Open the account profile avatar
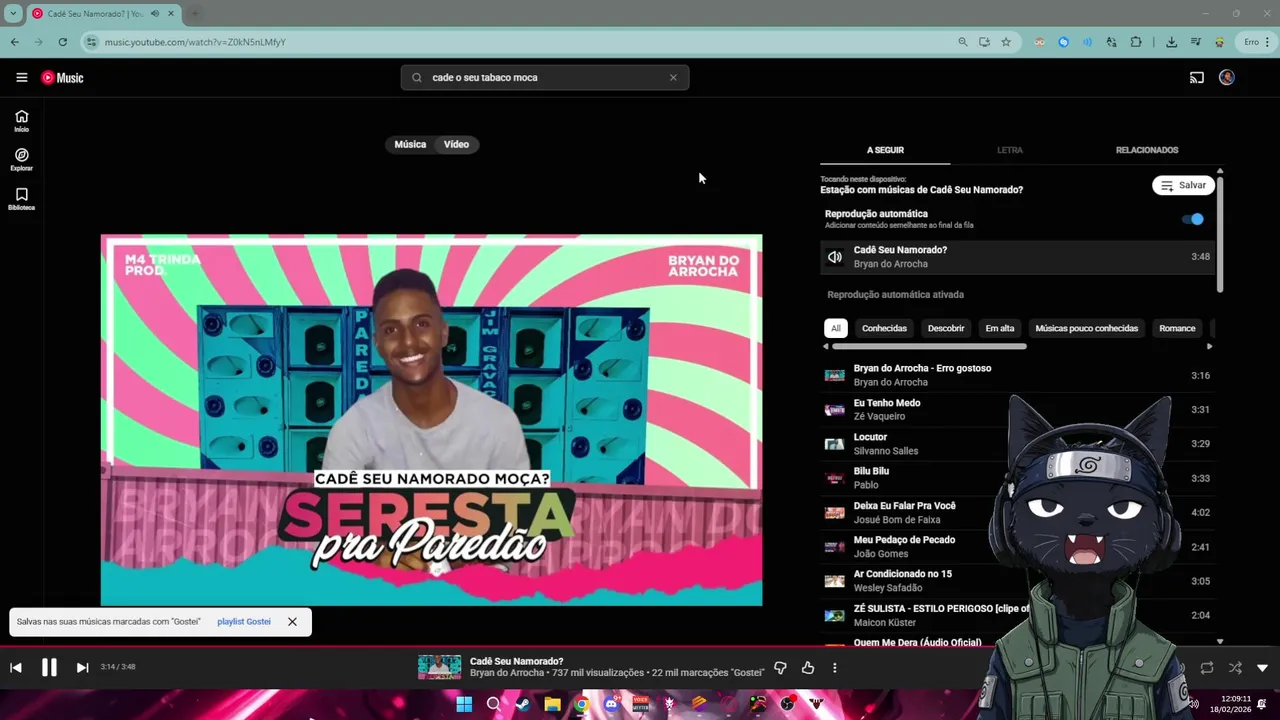Image resolution: width=1280 pixels, height=720 pixels. 1227,77
